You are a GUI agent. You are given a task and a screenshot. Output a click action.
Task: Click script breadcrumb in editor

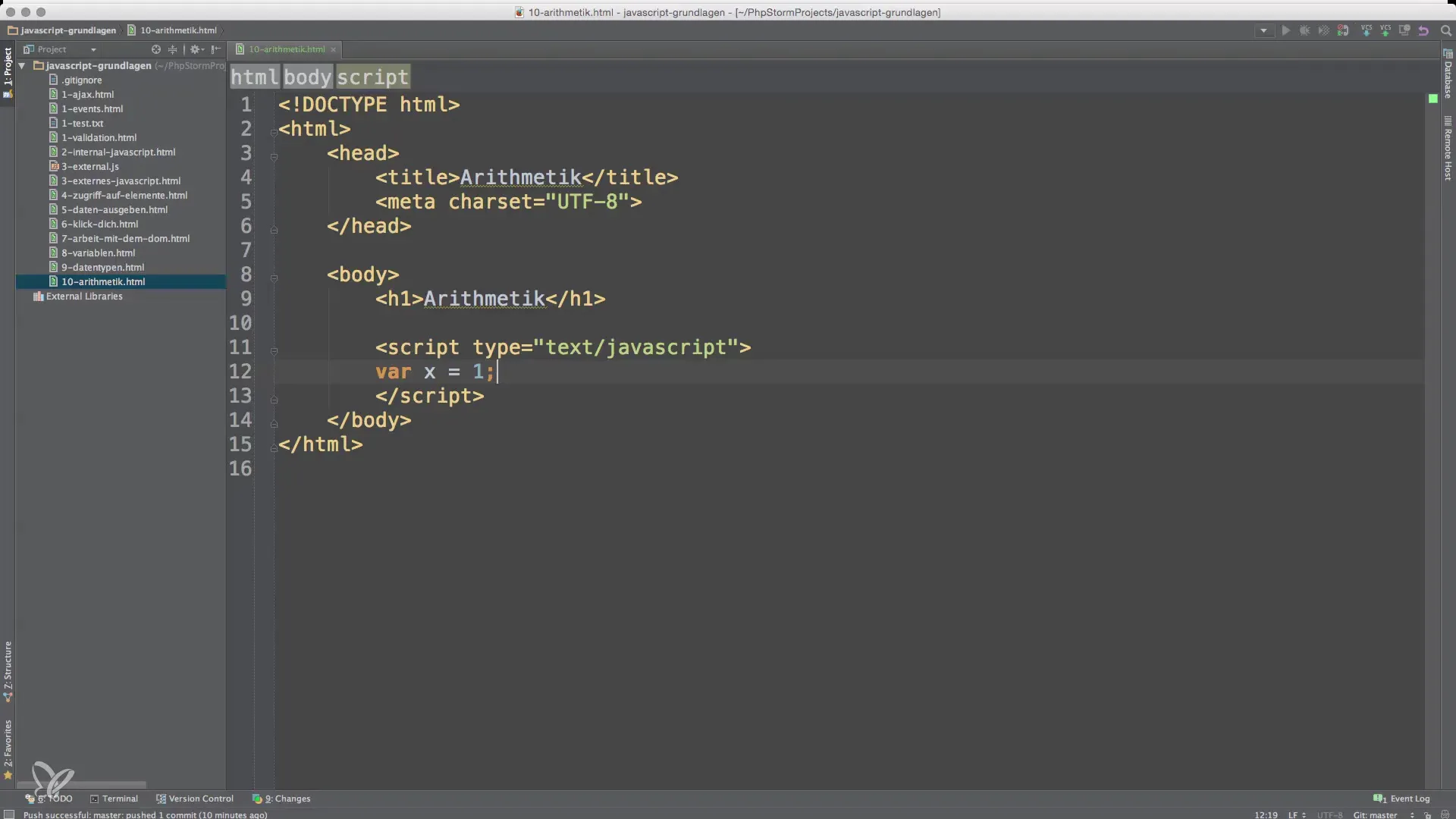372,77
